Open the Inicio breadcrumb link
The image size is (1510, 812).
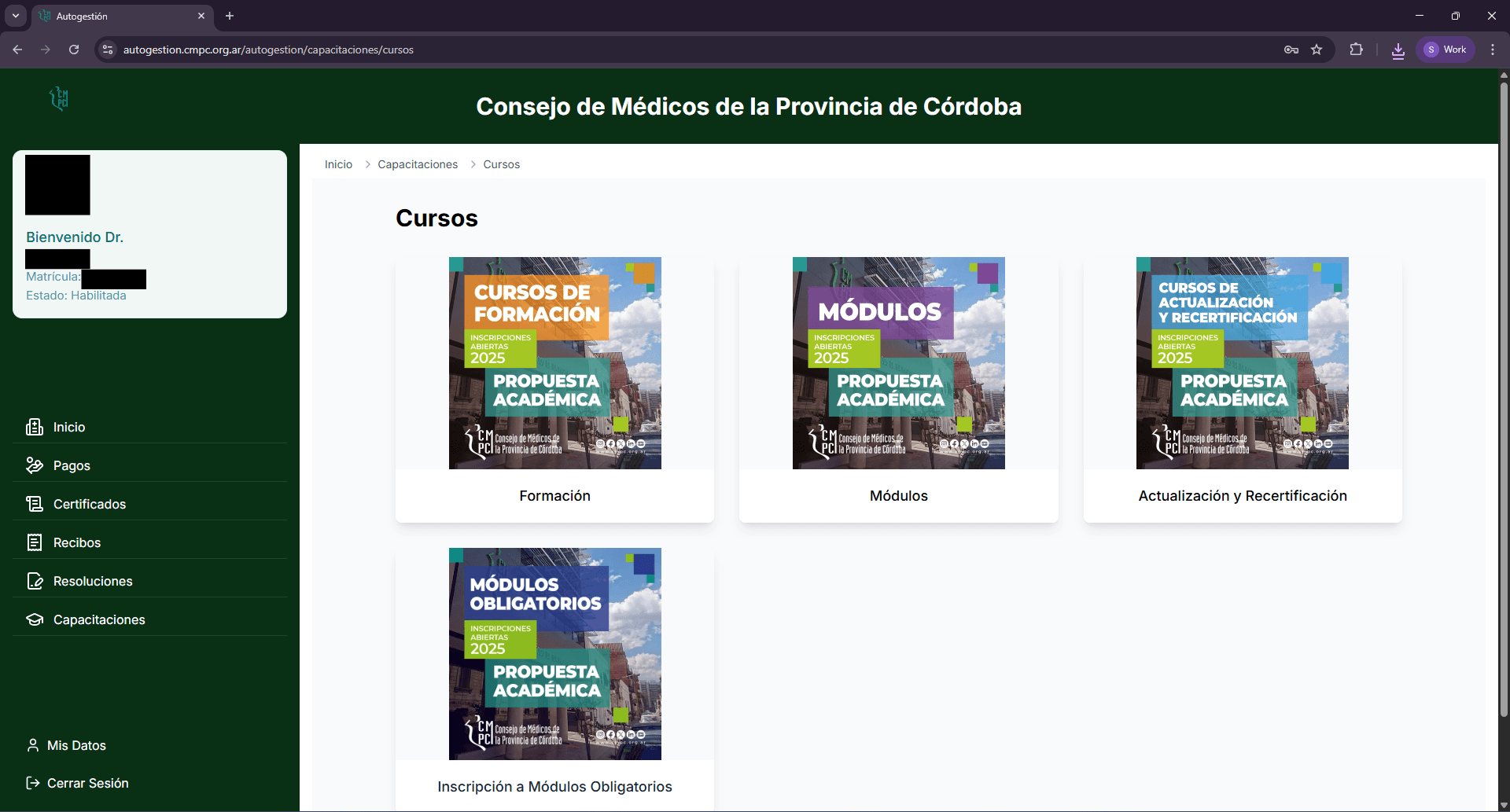337,164
